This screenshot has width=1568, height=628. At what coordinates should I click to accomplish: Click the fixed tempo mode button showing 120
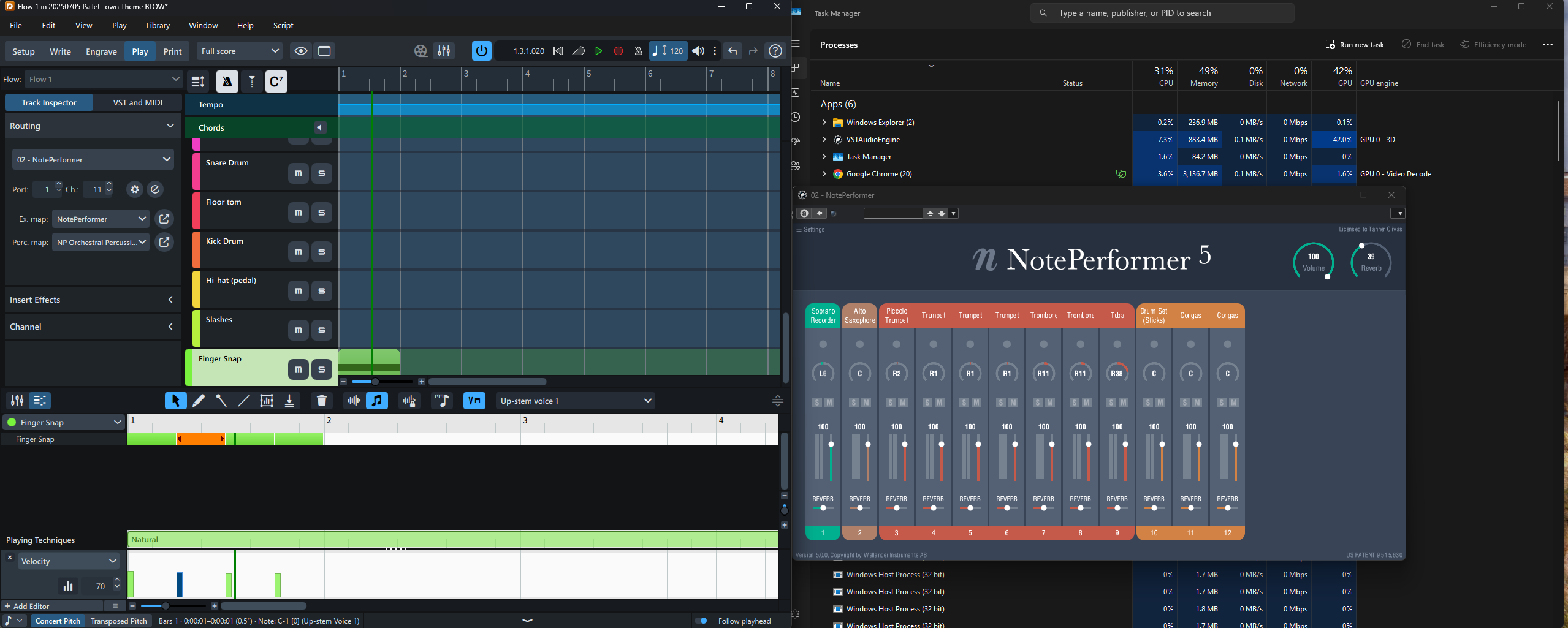click(668, 51)
